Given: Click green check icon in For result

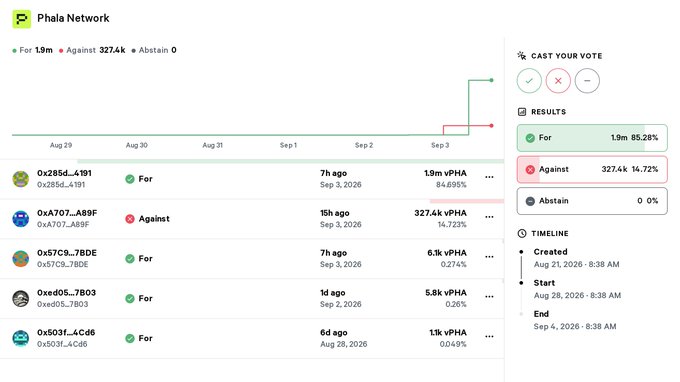Looking at the screenshot, I should point(530,138).
